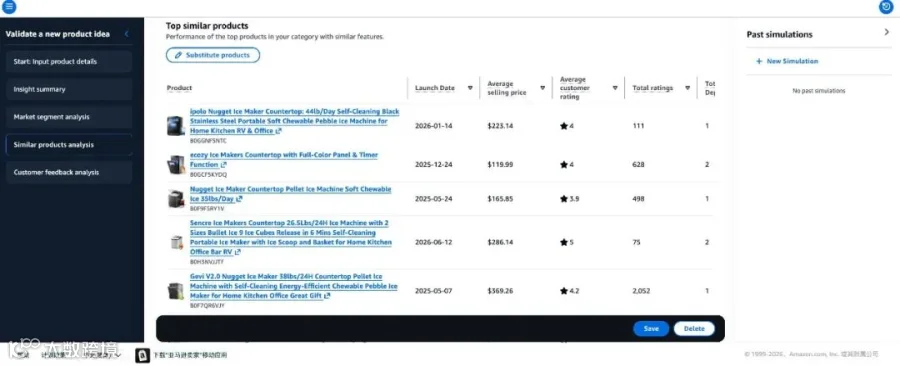Open the ipolo Nugget Ice Maker link
This screenshot has width=900, height=366.
coord(294,121)
